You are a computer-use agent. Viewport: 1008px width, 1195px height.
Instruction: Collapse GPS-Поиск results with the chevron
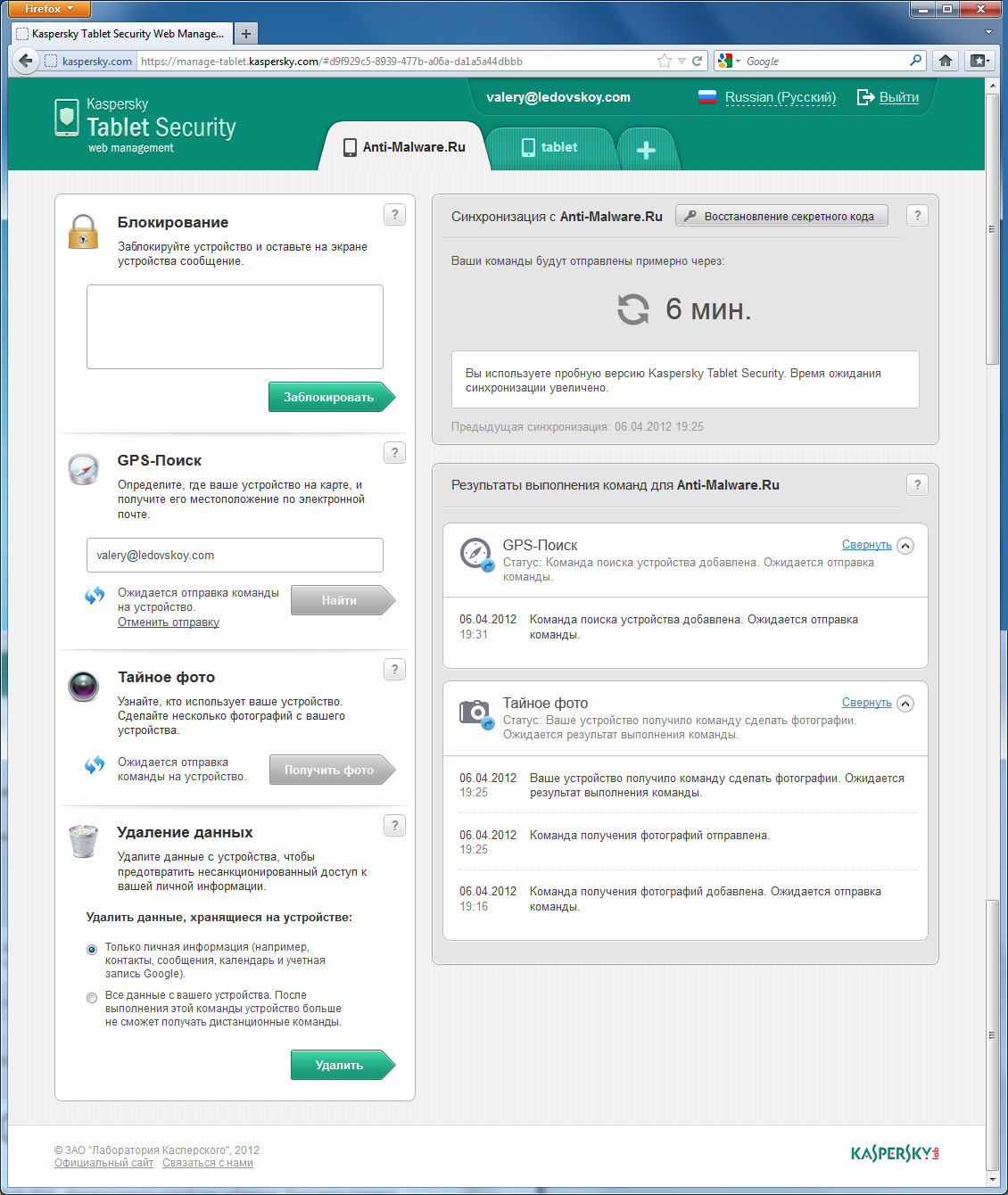pos(905,546)
